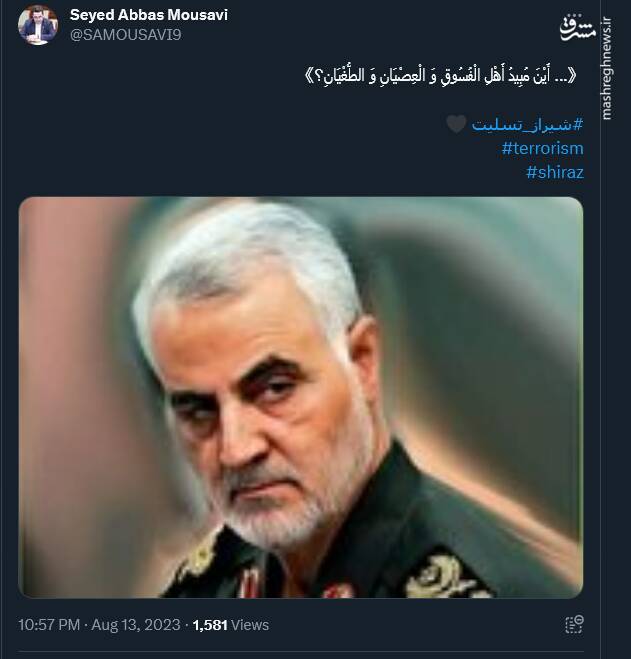The image size is (631, 659).
Task: Click the opening guillemets ending the Arabic quote
Action: [309, 76]
